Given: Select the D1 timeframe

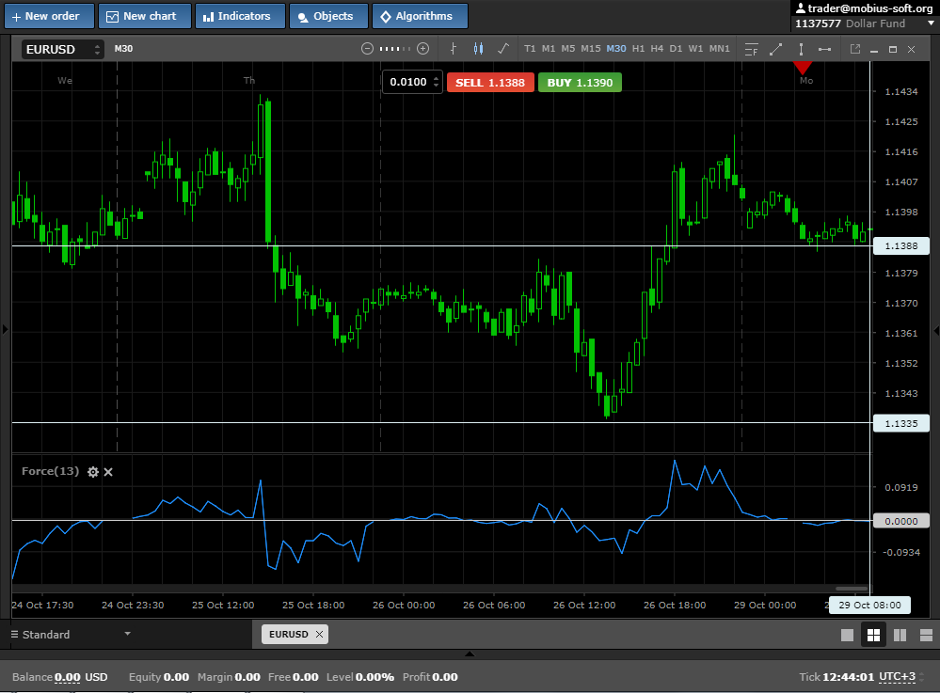Looking at the screenshot, I should (x=676, y=49).
